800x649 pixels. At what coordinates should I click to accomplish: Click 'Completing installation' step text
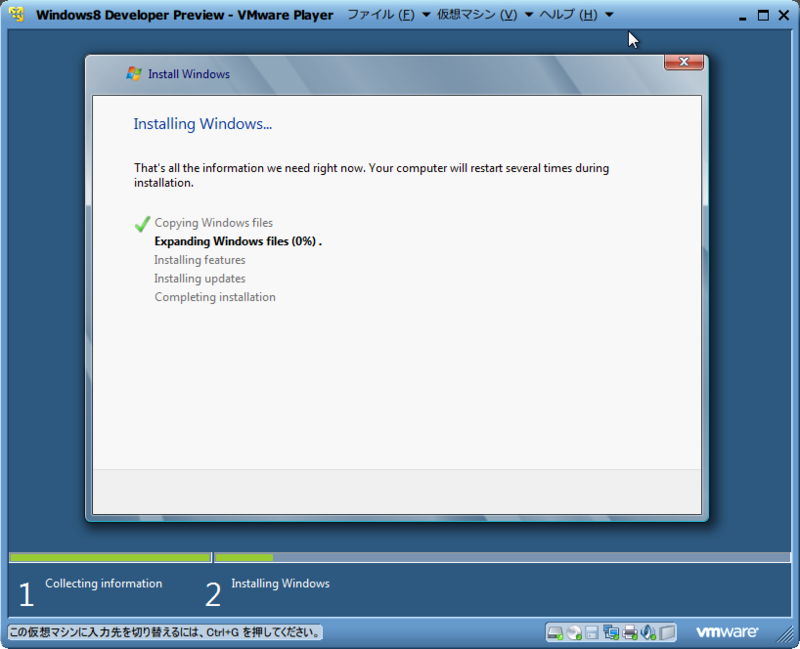click(215, 297)
